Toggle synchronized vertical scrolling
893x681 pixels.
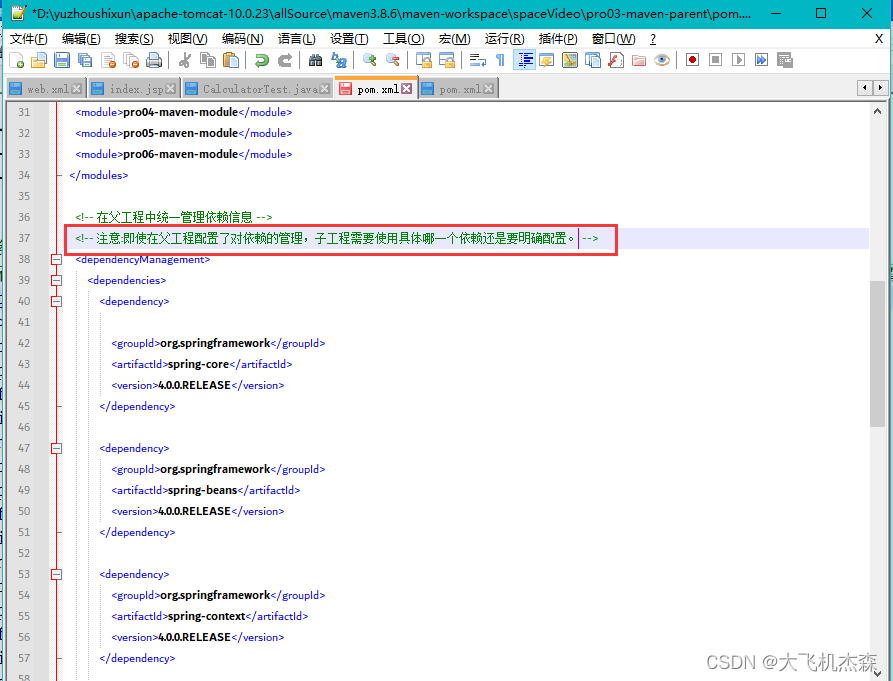[423, 60]
